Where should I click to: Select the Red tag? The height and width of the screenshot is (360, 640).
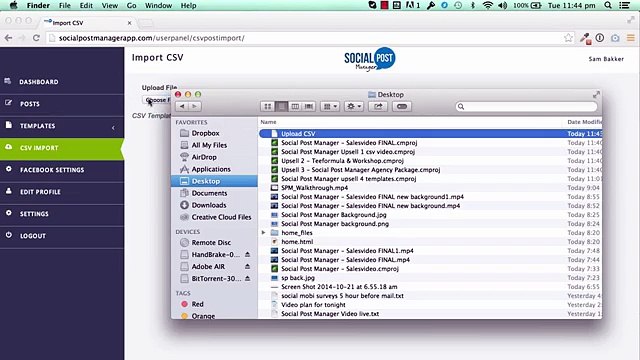point(198,304)
